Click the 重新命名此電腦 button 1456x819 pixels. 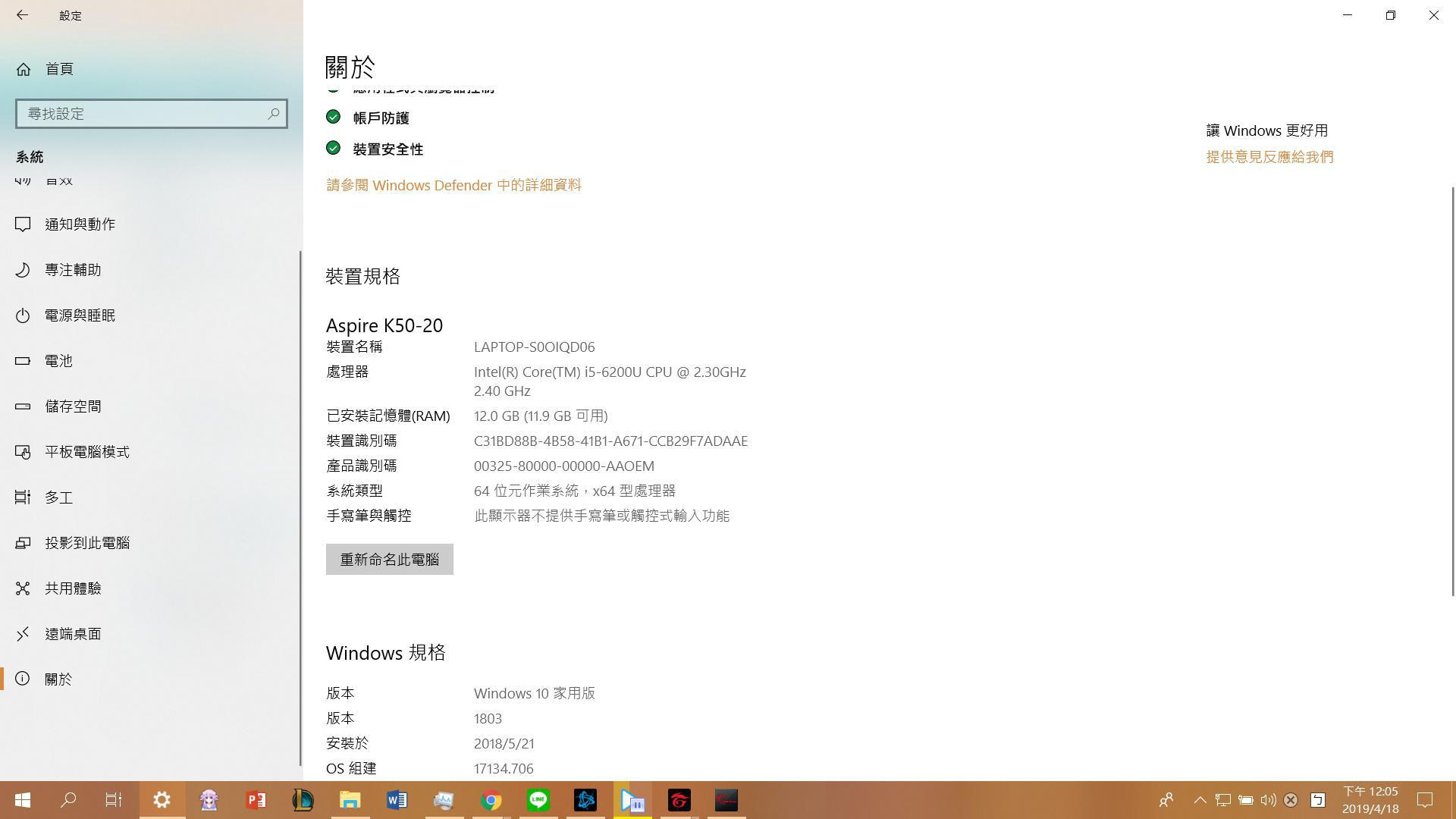click(x=390, y=560)
